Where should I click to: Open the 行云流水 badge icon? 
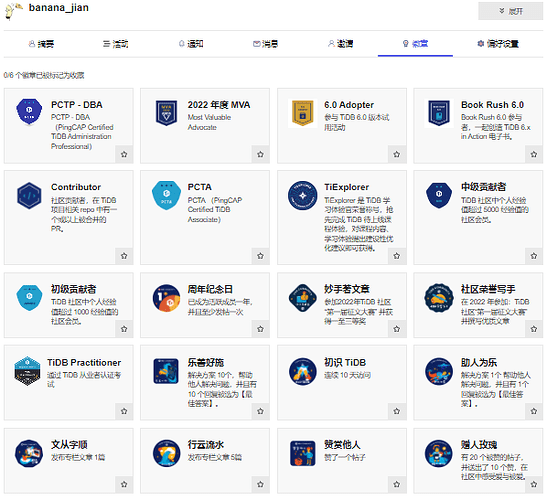pos(166,453)
